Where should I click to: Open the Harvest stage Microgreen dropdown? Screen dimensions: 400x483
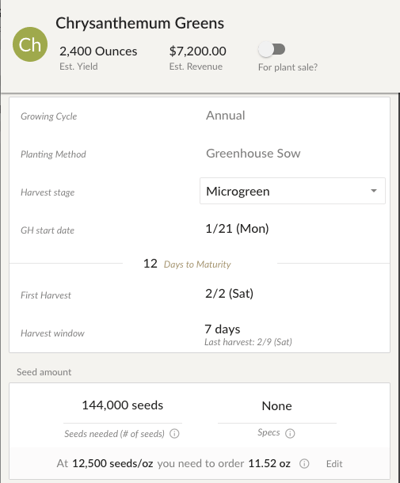[292, 191]
